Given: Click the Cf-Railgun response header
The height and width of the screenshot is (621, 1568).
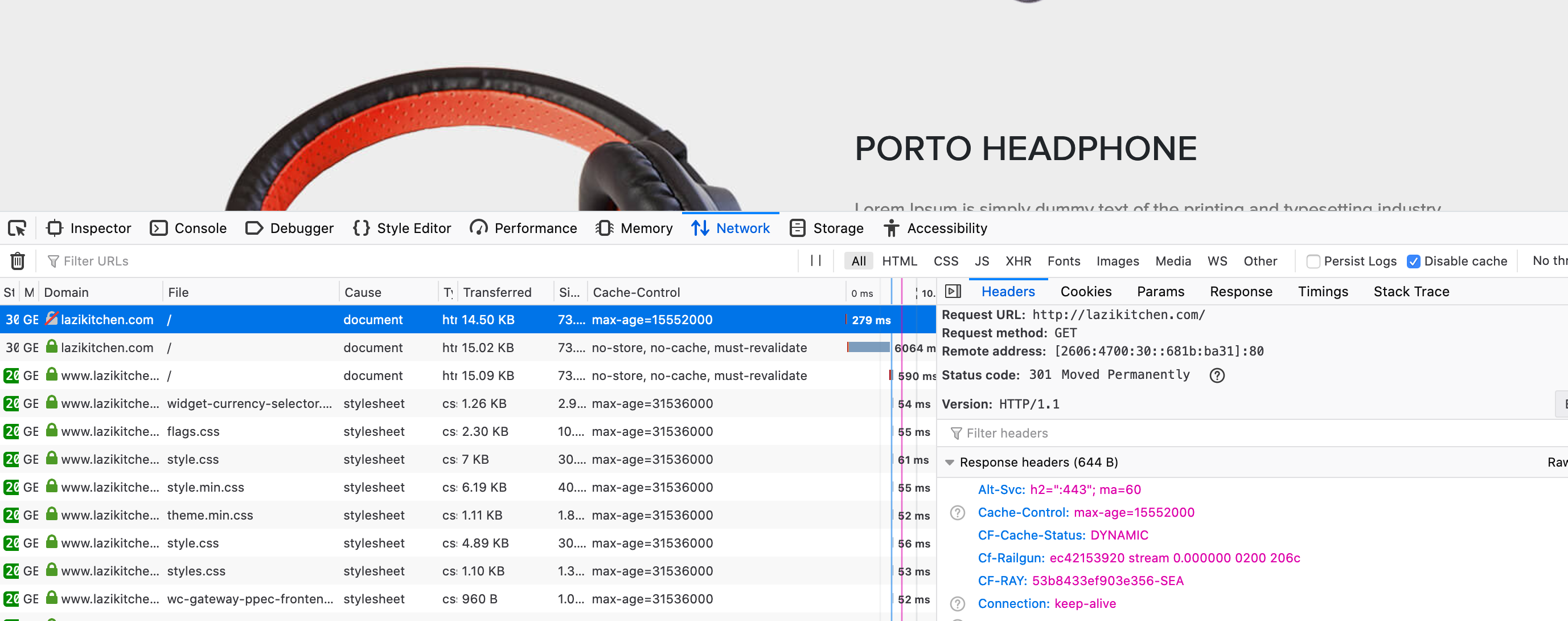Looking at the screenshot, I should (1138, 558).
